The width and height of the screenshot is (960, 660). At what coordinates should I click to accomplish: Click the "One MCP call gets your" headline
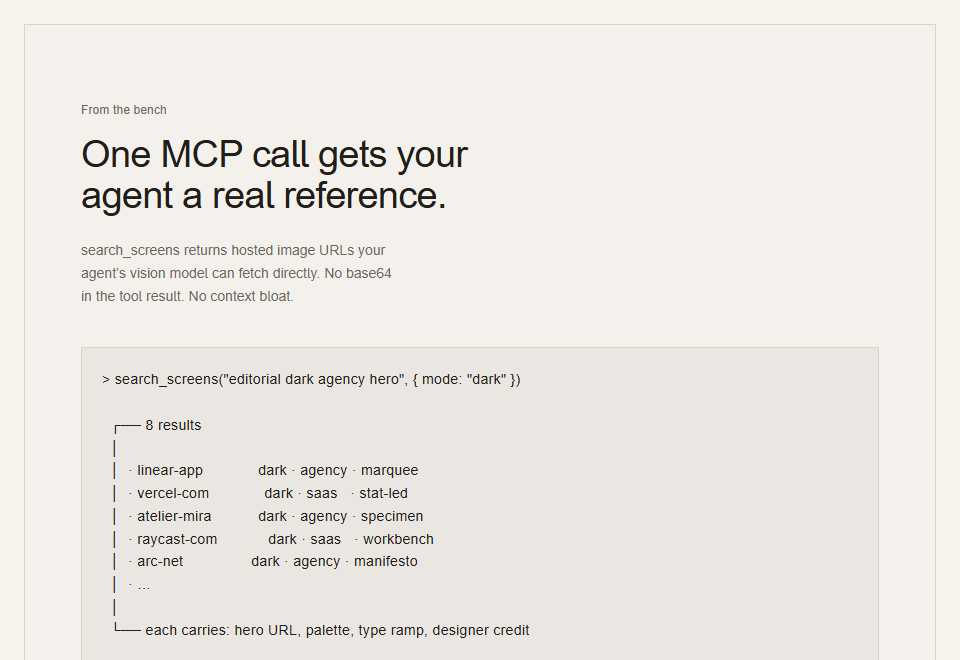tap(274, 154)
